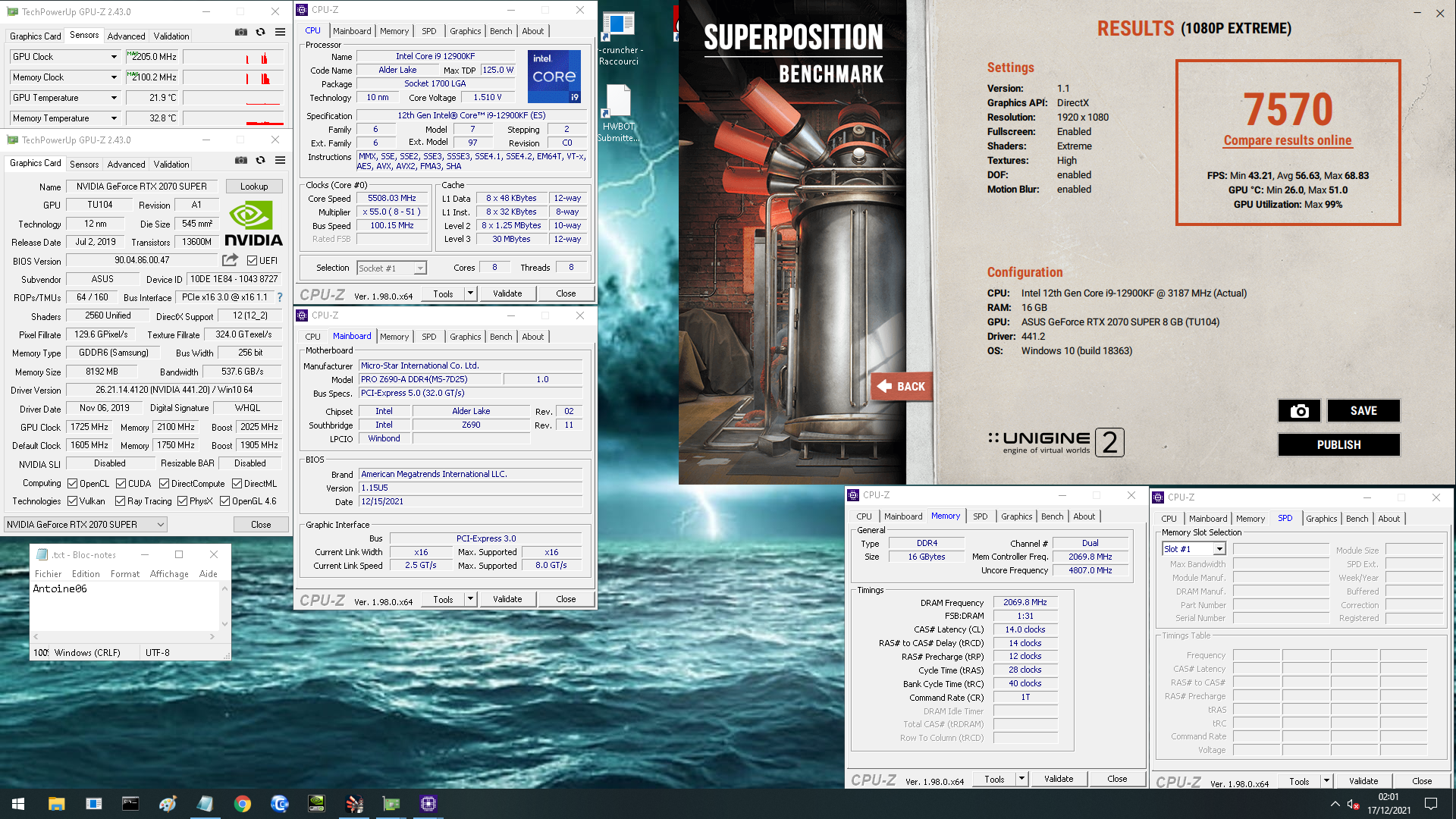
Task: Click the Memory Temperature sensor graph
Action: coord(234,118)
